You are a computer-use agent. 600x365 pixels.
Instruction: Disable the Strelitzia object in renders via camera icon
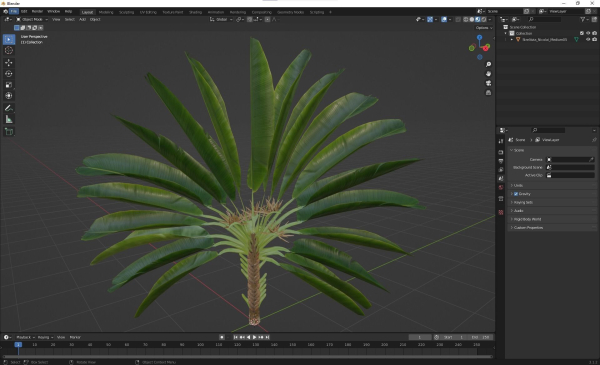point(594,39)
